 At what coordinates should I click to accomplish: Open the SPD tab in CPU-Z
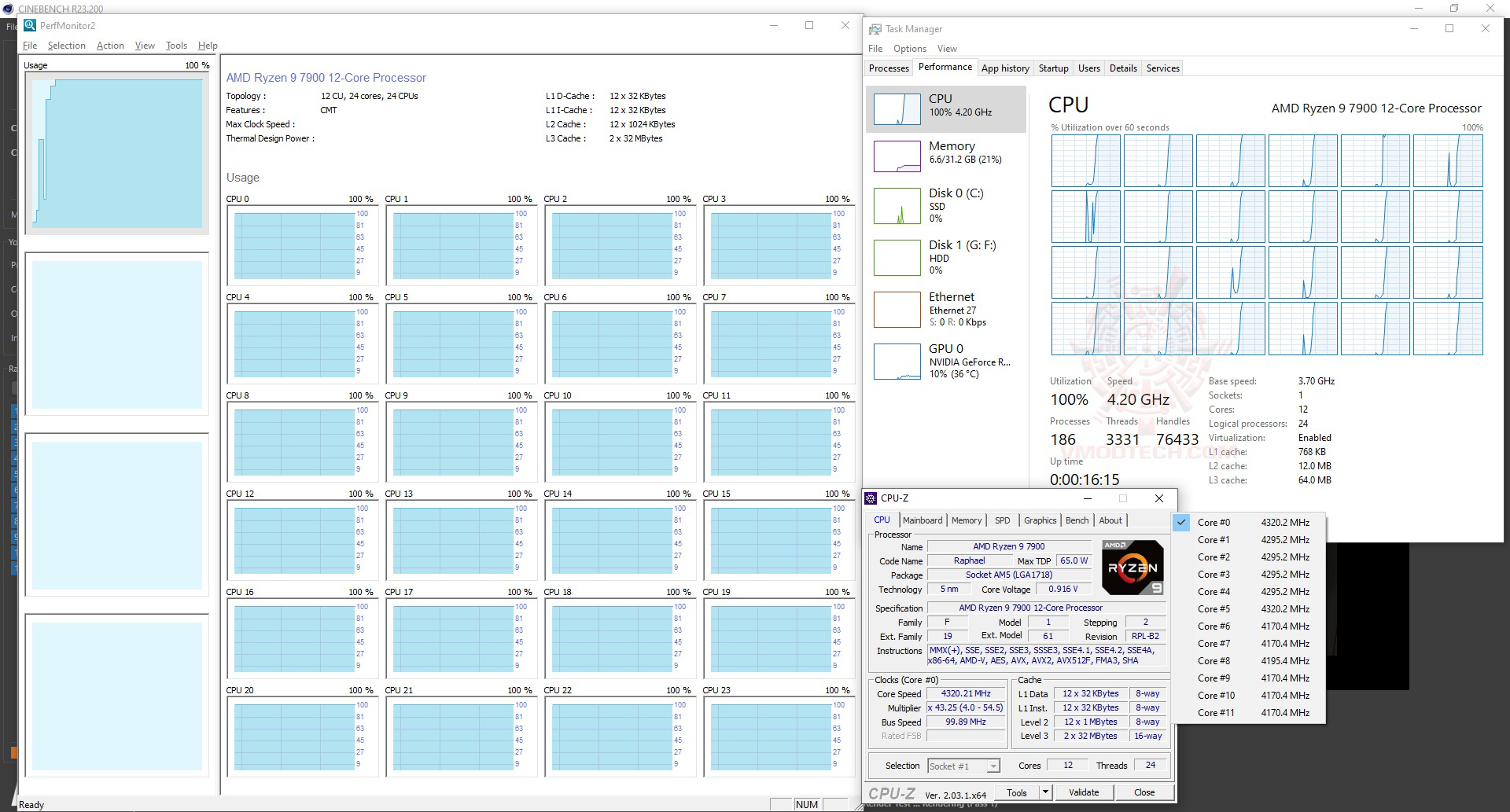click(x=1002, y=520)
